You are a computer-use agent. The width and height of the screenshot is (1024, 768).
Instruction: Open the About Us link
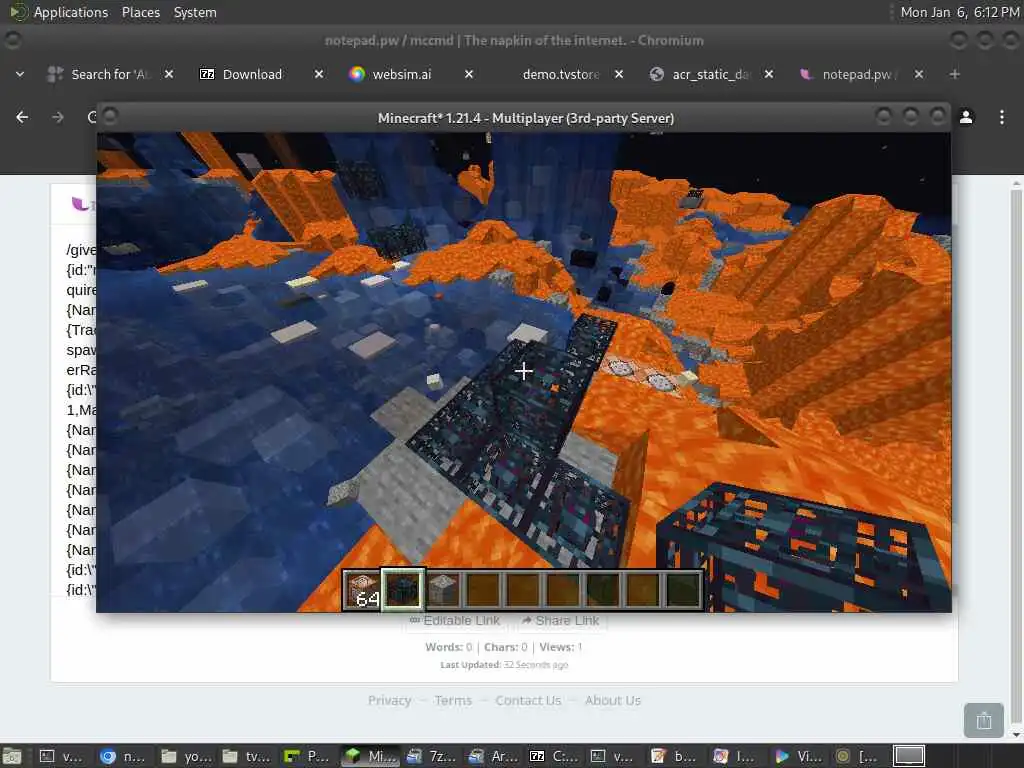point(613,700)
